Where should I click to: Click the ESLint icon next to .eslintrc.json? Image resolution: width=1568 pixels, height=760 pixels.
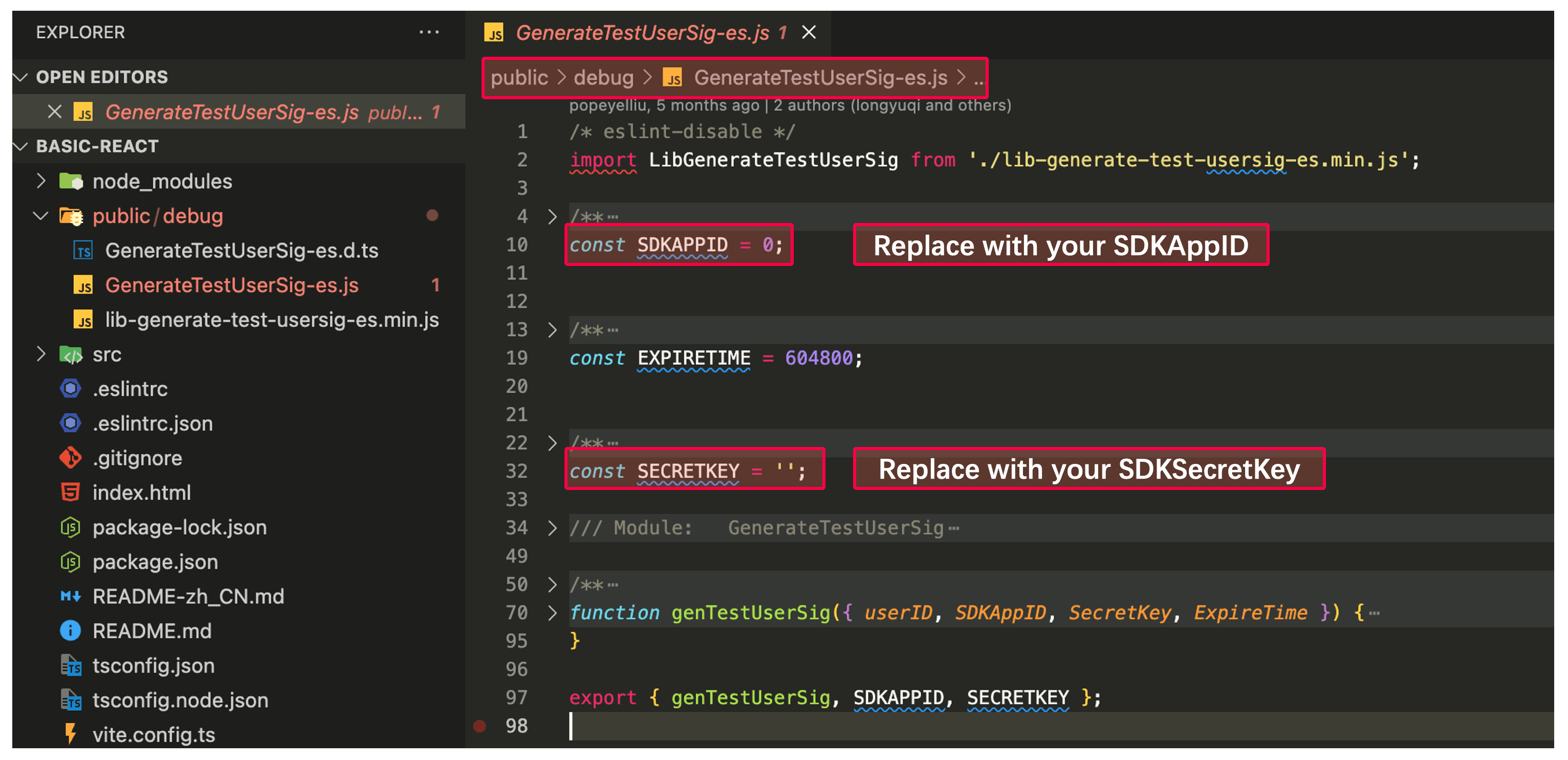(x=71, y=423)
